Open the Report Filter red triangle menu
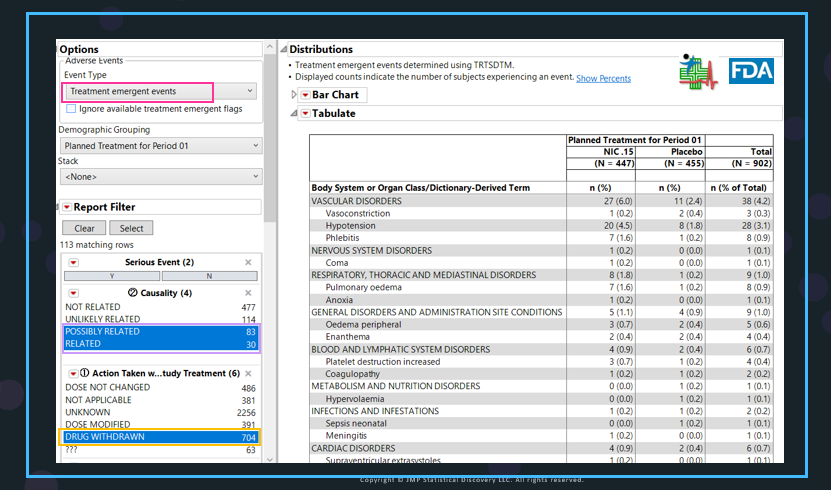 tap(67, 207)
